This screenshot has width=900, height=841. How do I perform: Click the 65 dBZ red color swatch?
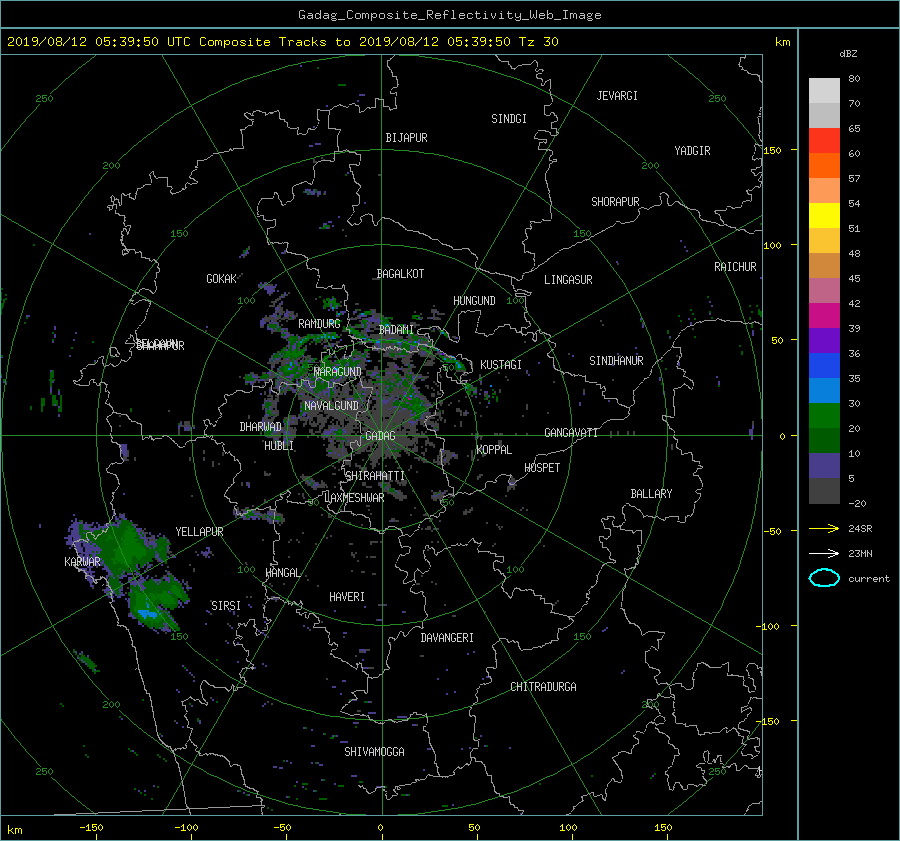tap(824, 140)
